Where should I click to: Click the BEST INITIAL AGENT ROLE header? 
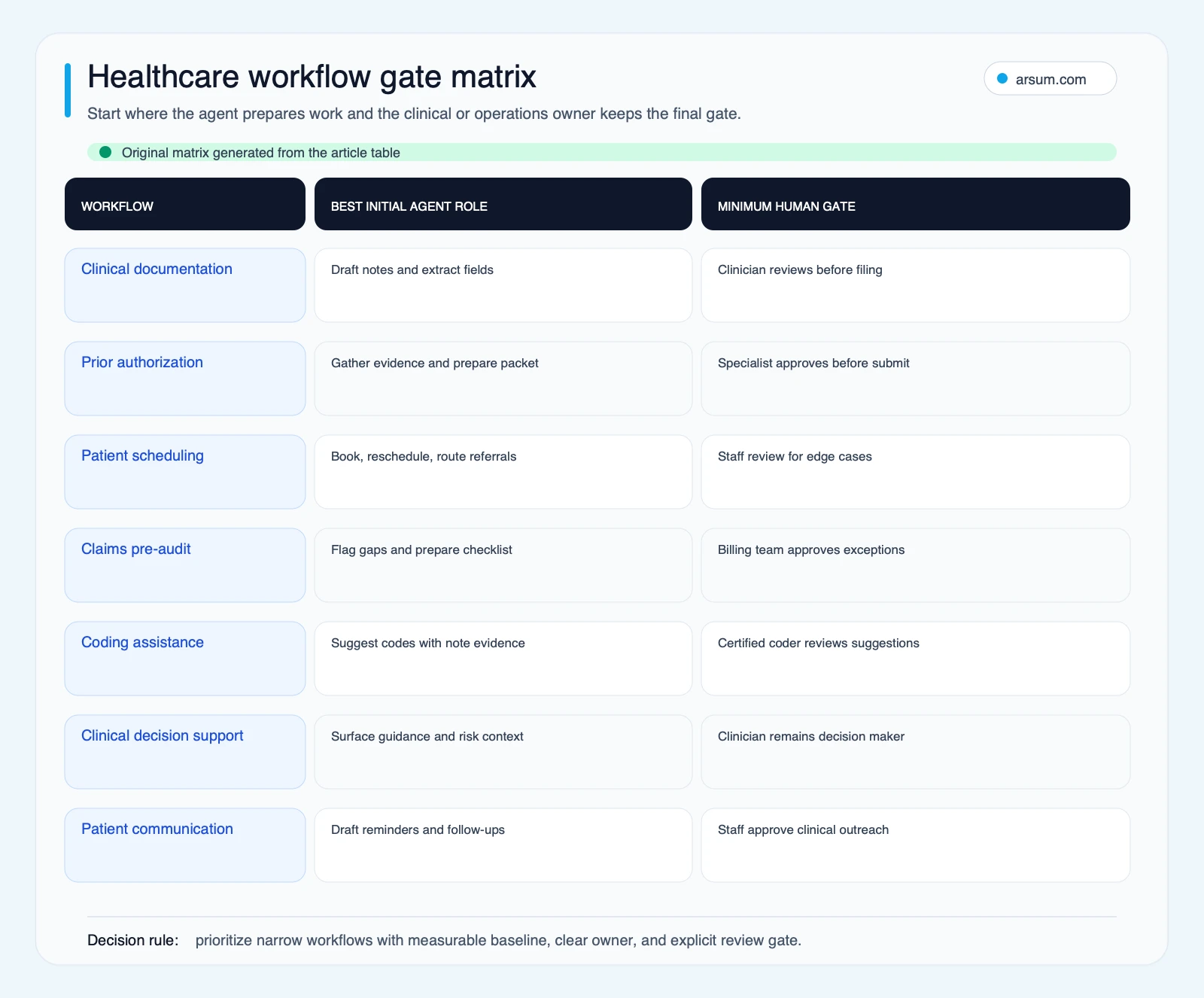point(503,204)
